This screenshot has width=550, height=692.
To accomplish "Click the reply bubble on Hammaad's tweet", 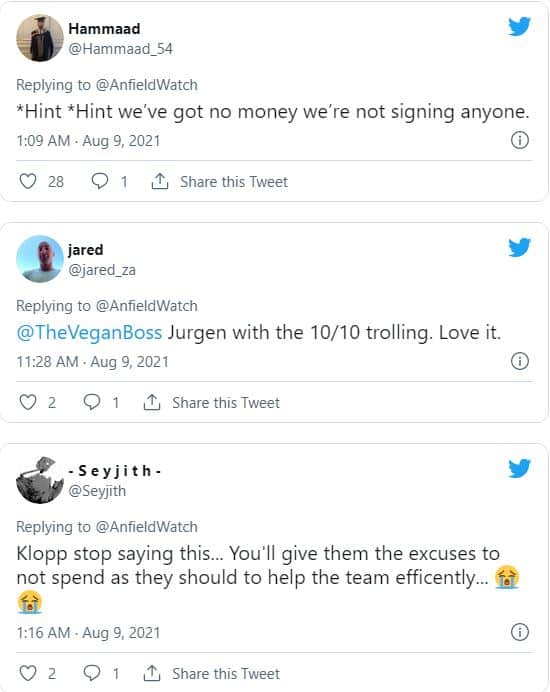I will click(x=100, y=181).
